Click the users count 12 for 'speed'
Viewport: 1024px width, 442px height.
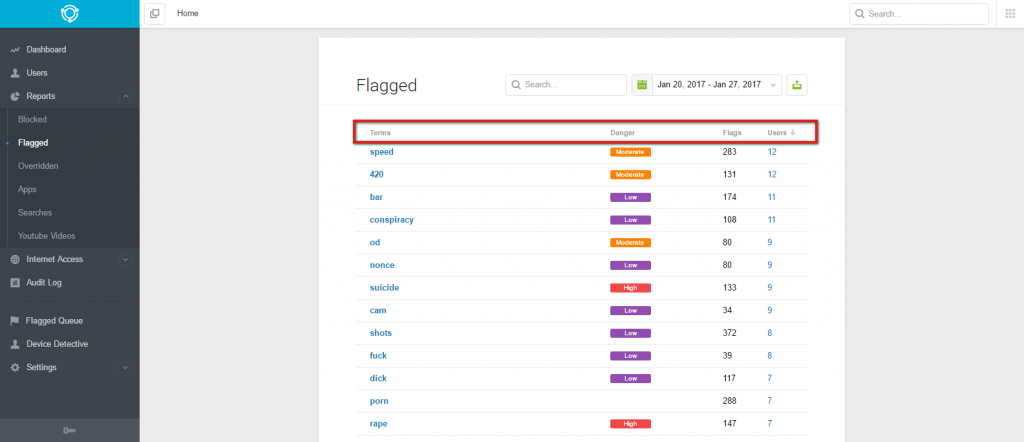(772, 152)
